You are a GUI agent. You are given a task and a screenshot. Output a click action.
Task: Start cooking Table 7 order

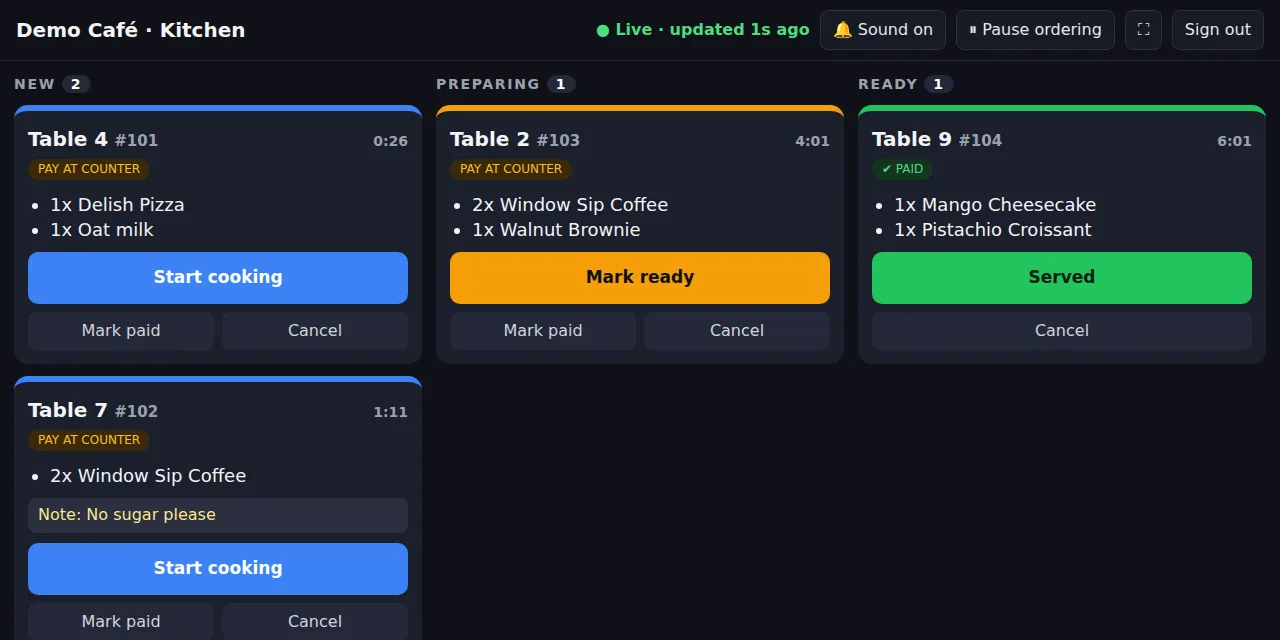click(x=218, y=569)
